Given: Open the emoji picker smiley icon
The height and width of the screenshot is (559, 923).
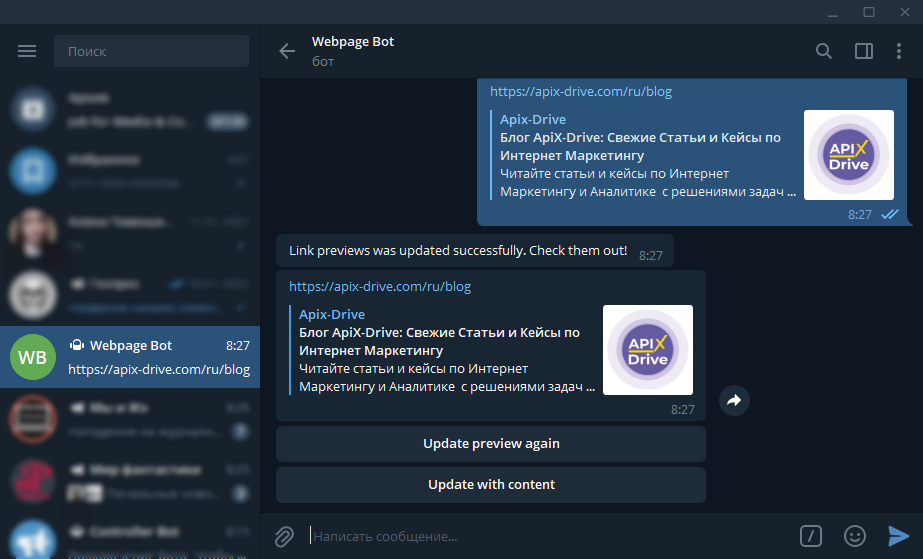Looking at the screenshot, I should coord(855,536).
